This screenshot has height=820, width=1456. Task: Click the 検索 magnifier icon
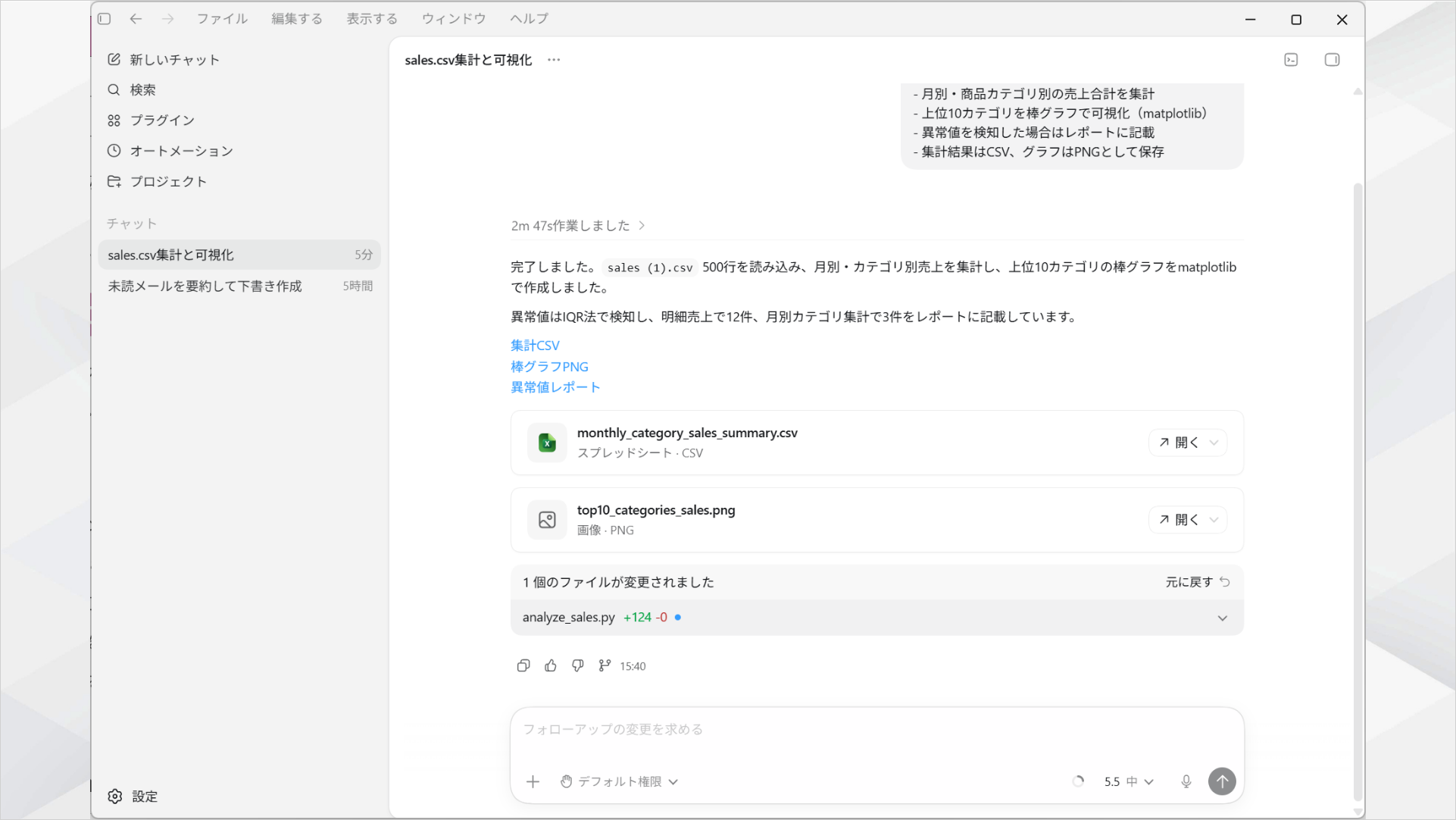tap(114, 90)
